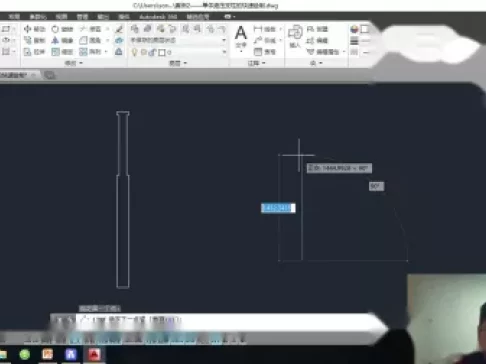
Task: Toggle the layer on/off lightbulb
Action: [134, 52]
